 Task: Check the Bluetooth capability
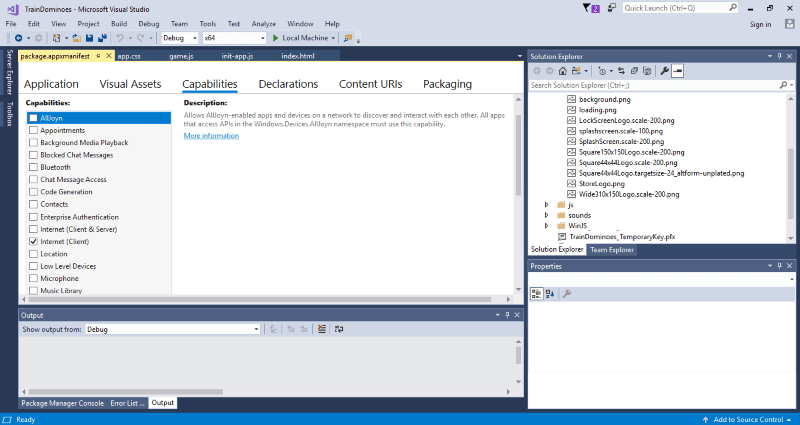(34, 167)
